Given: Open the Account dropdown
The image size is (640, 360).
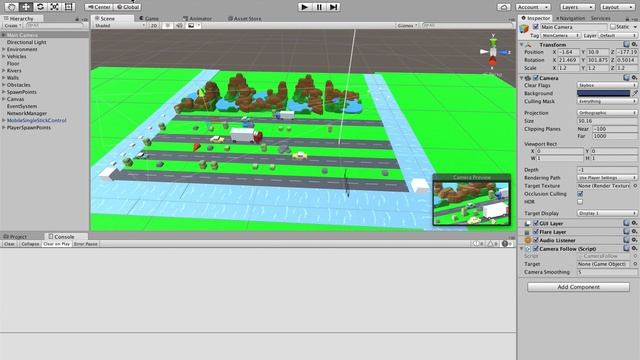Looking at the screenshot, I should [x=533, y=7].
